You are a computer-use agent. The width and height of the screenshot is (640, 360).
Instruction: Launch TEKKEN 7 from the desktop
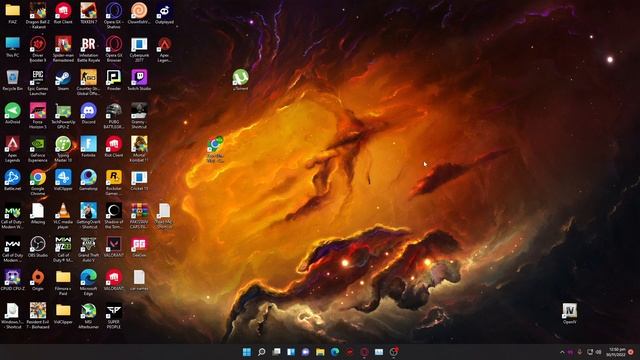(89, 13)
